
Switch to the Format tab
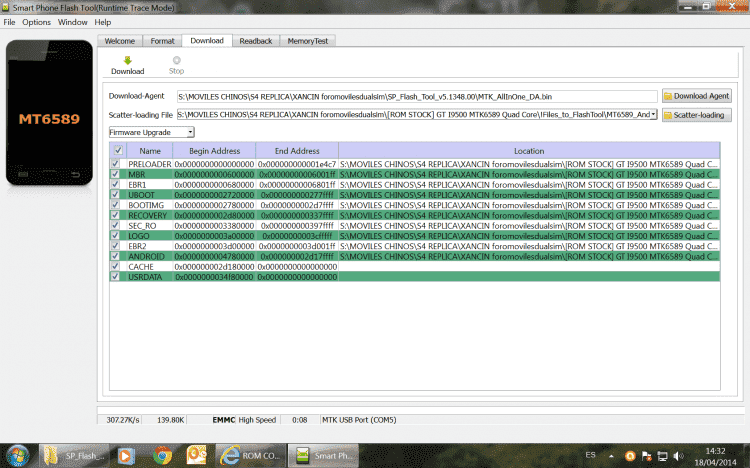[162, 41]
